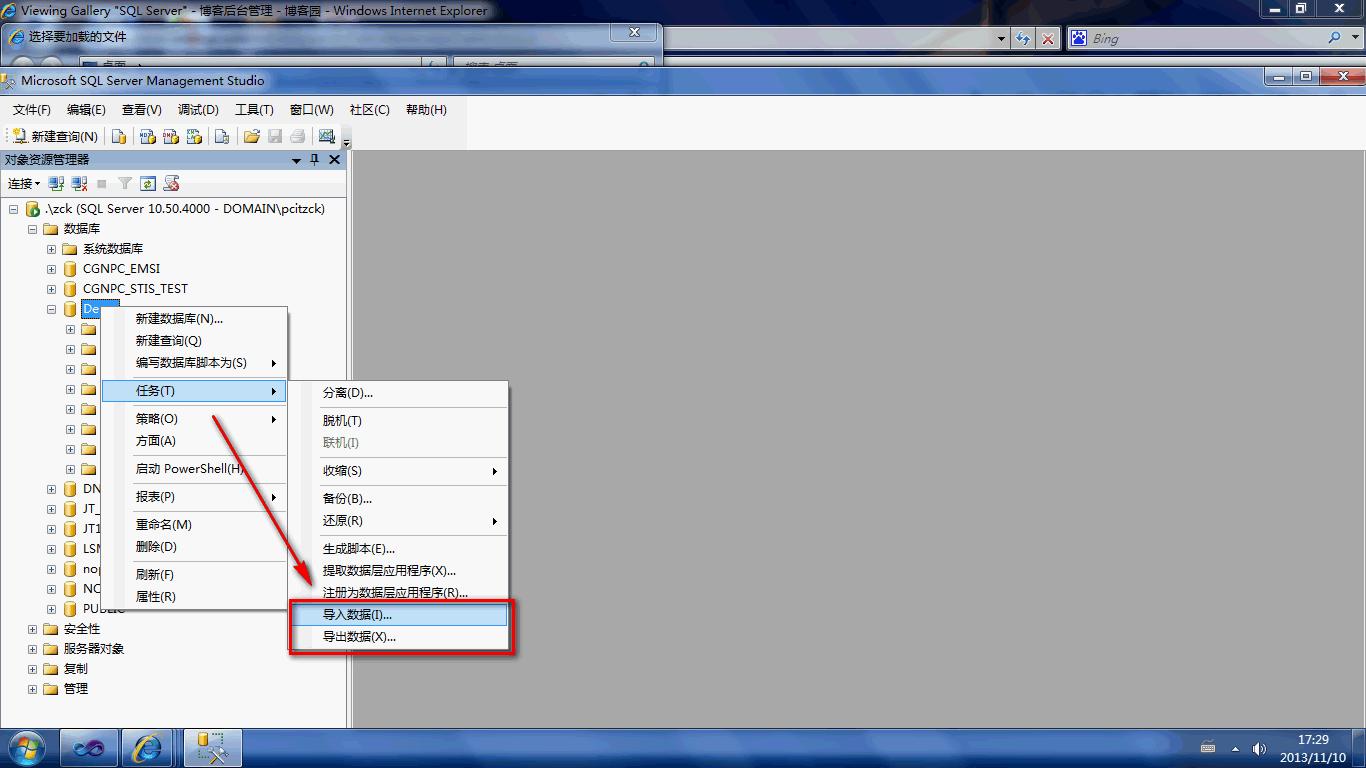The height and width of the screenshot is (768, 1366).
Task: Click the Database Engine Query toolbar icon
Action: point(119,136)
